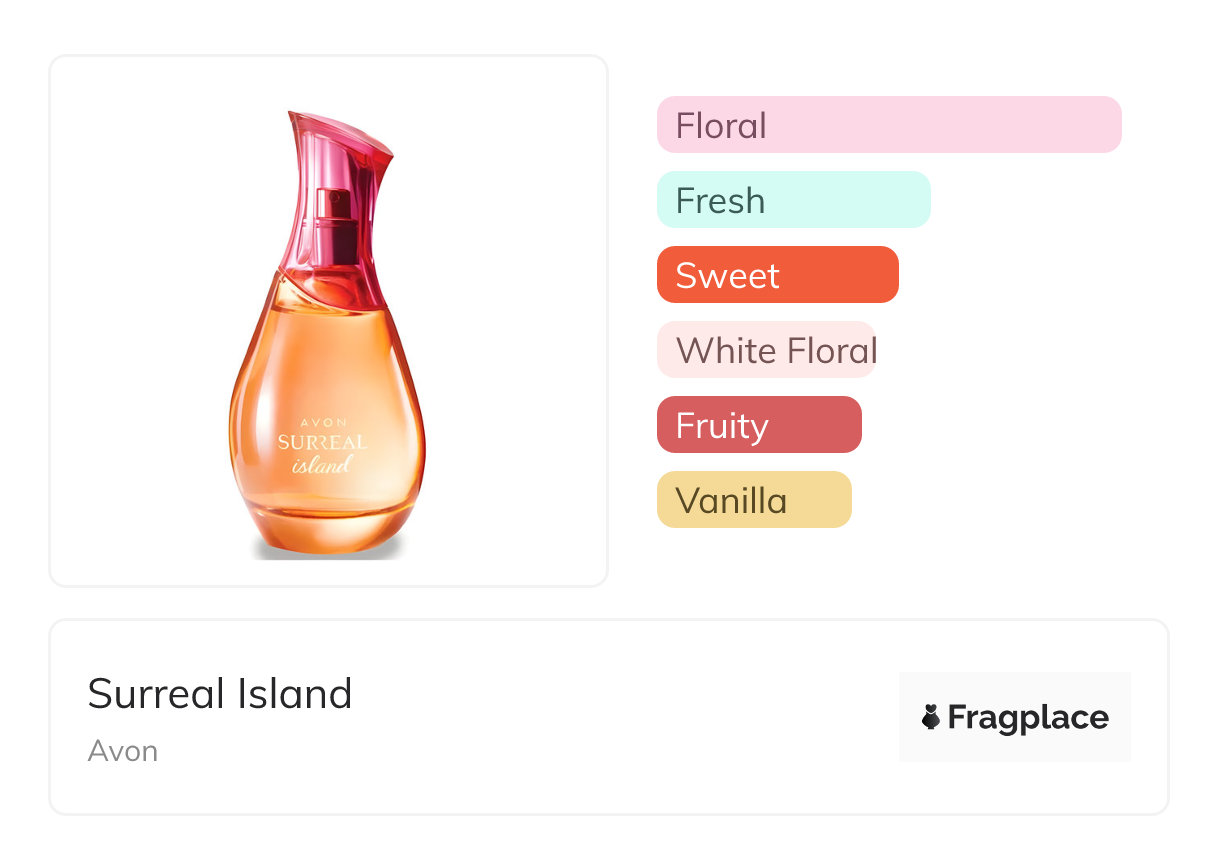Select the Vanilla accord bar

point(754,500)
